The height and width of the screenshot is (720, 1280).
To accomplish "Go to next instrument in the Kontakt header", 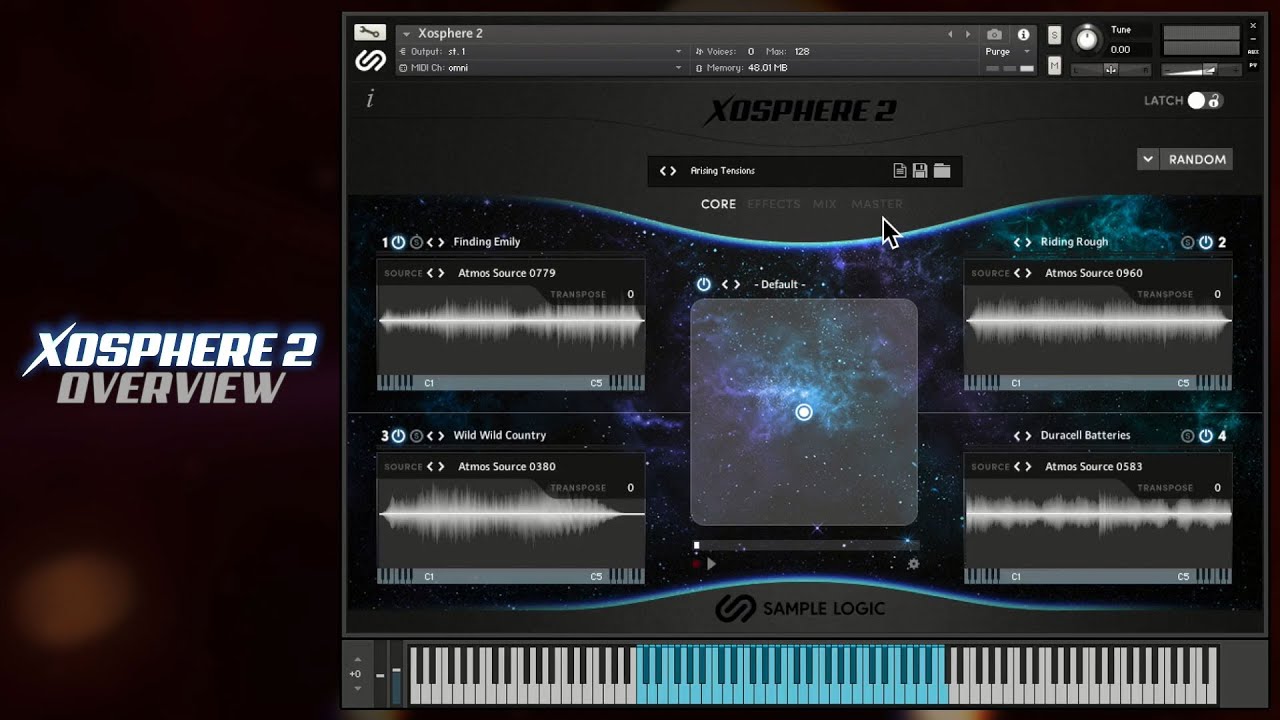I will (967, 34).
